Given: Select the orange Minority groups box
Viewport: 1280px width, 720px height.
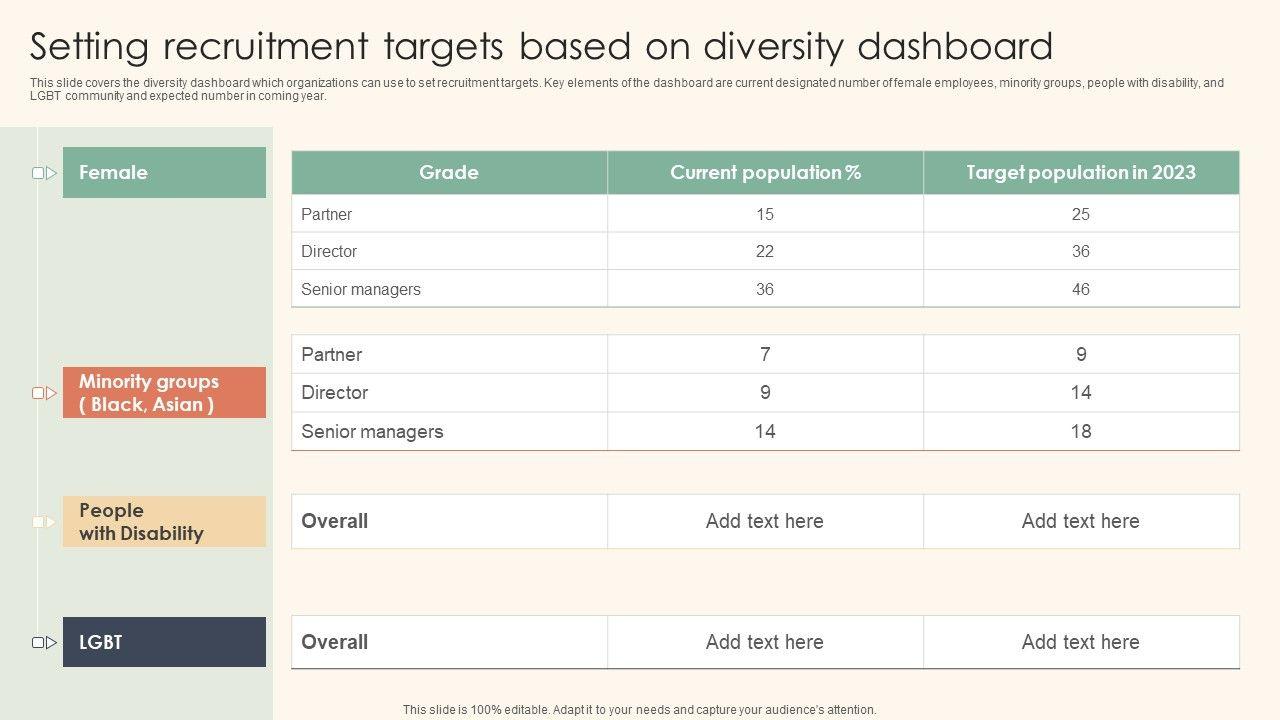Looking at the screenshot, I should [164, 392].
